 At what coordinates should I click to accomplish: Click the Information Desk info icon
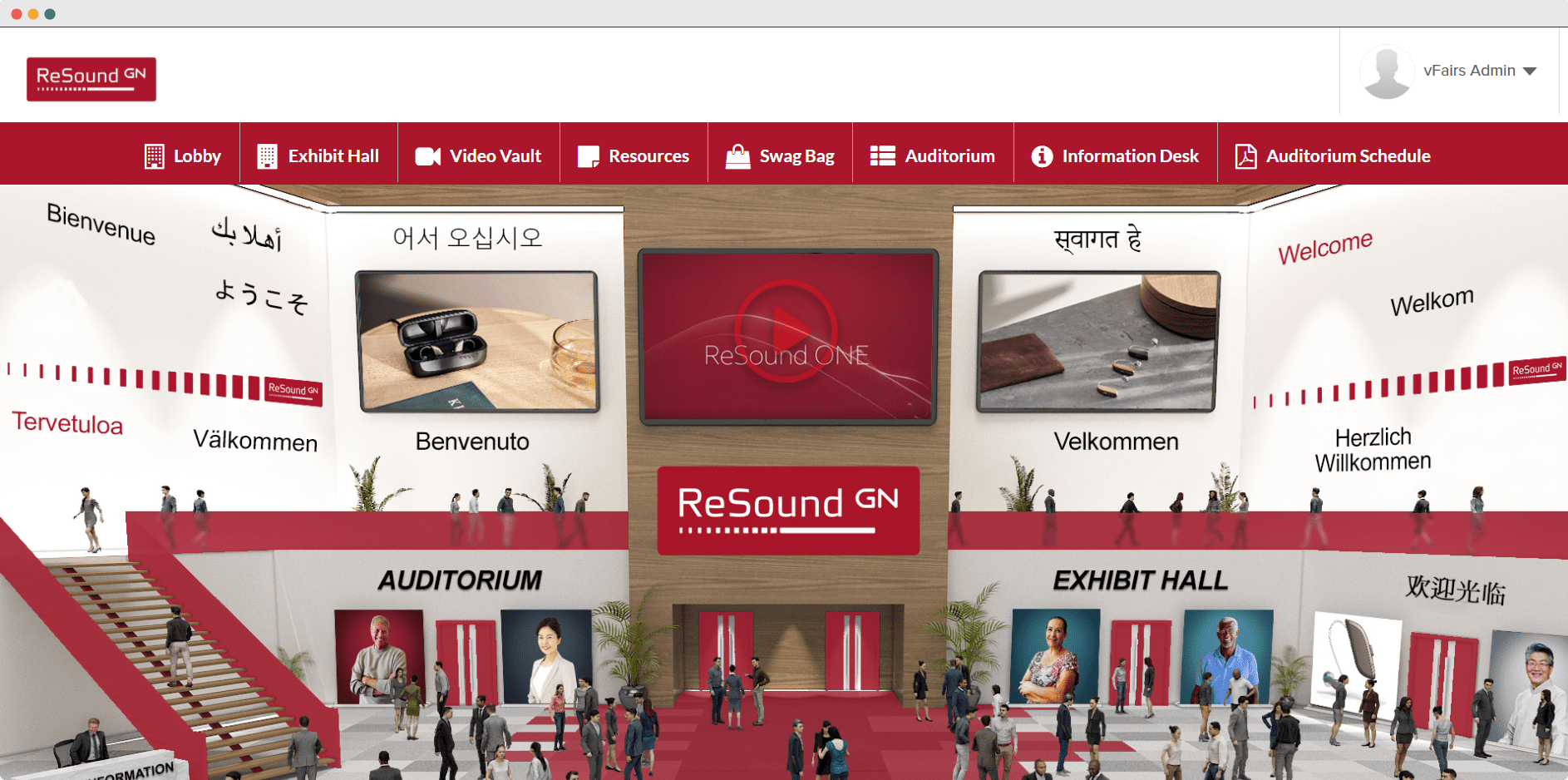1042,156
